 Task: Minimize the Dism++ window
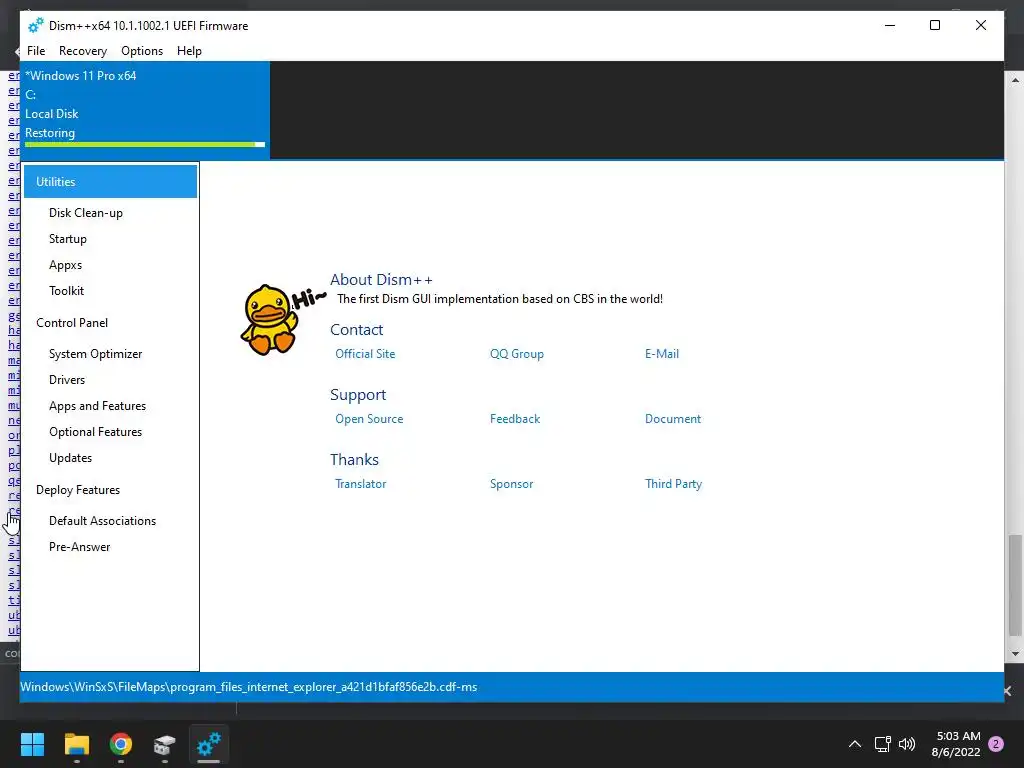[889, 25]
